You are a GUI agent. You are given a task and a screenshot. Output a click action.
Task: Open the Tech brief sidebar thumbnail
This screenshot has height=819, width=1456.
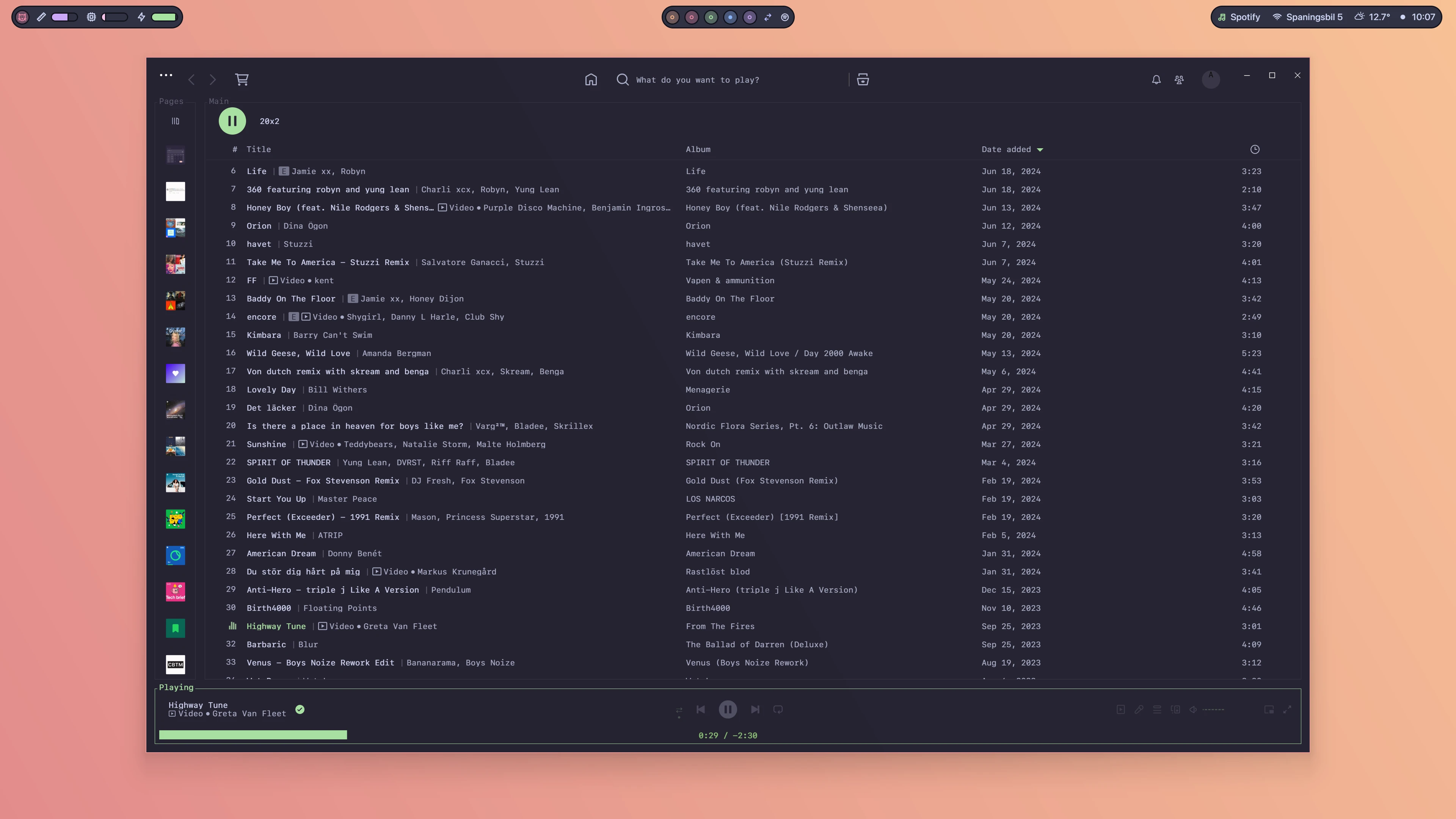pyautogui.click(x=175, y=592)
